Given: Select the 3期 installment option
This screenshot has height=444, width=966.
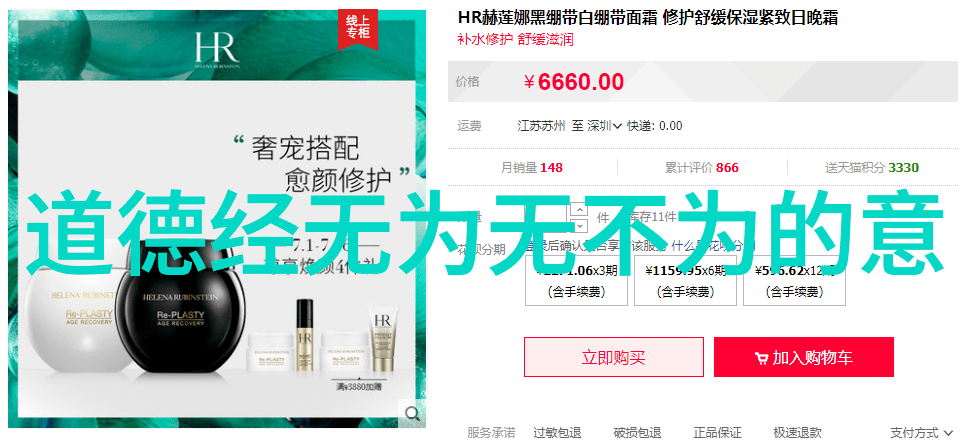Looking at the screenshot, I should [576, 280].
